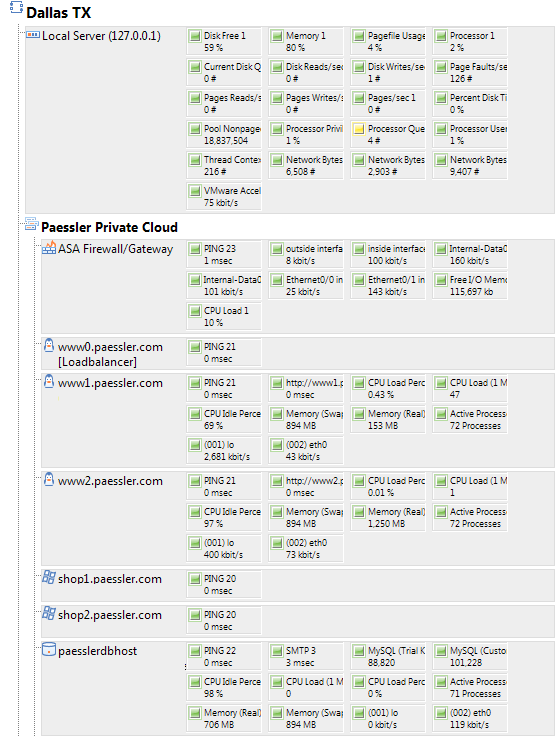Image resolution: width=560 pixels, height=737 pixels.
Task: Open the VMware Accel sensor showing 75 kbit/s
Action: click(224, 196)
